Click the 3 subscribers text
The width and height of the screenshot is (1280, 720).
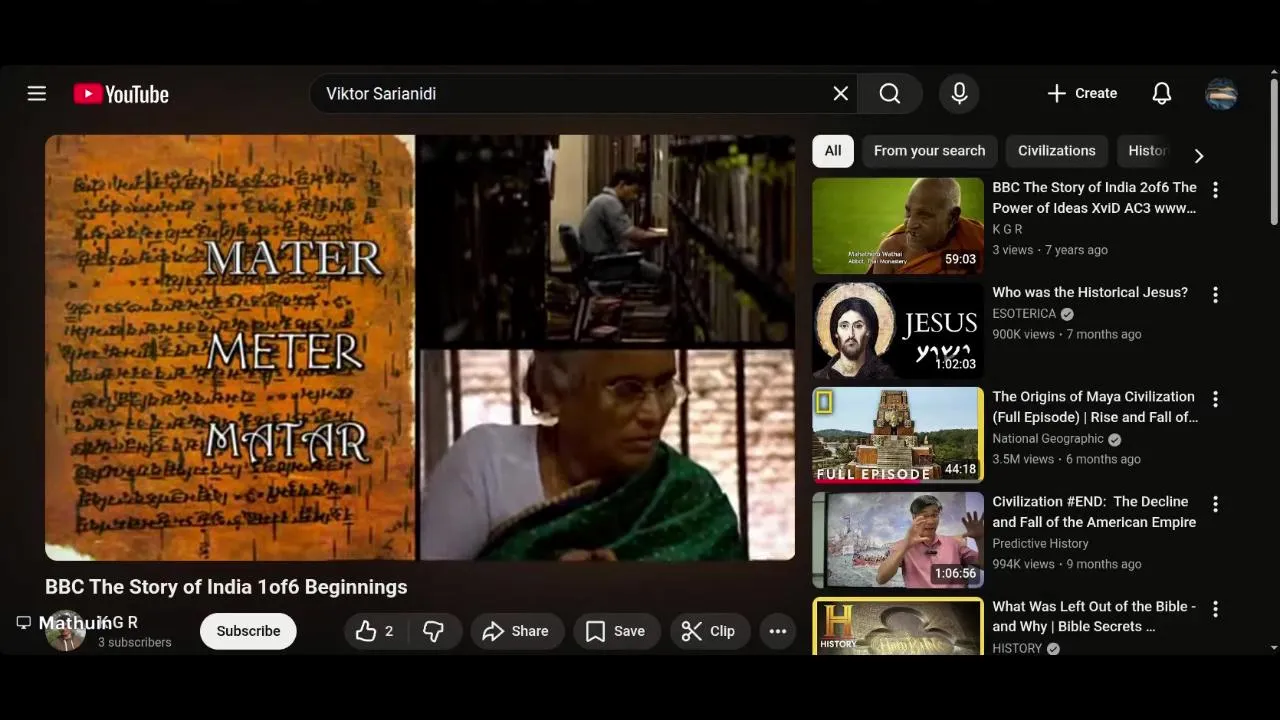(x=135, y=642)
